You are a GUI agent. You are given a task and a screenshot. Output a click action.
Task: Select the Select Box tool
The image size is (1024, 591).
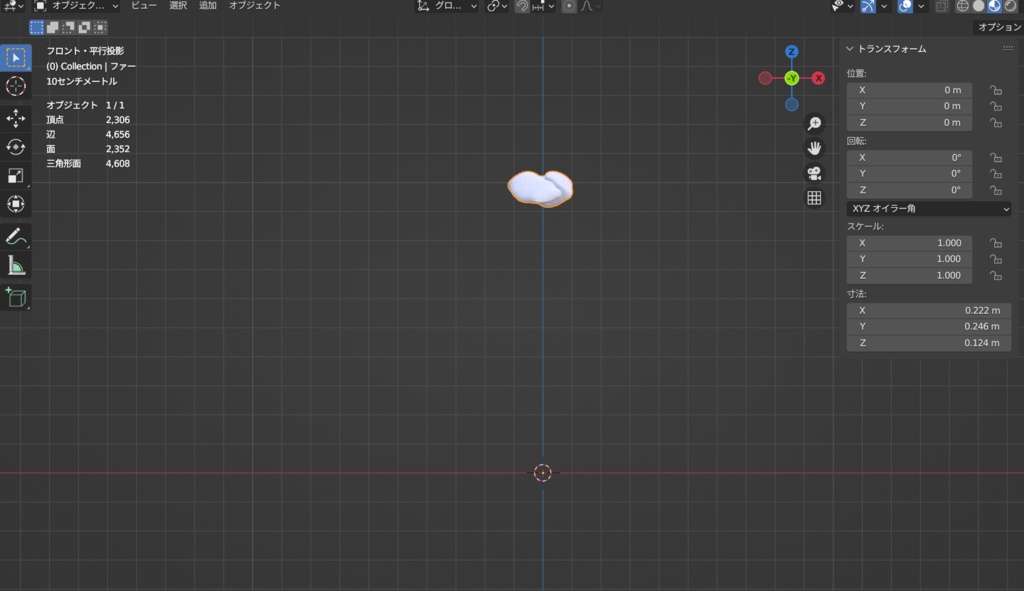click(x=16, y=57)
